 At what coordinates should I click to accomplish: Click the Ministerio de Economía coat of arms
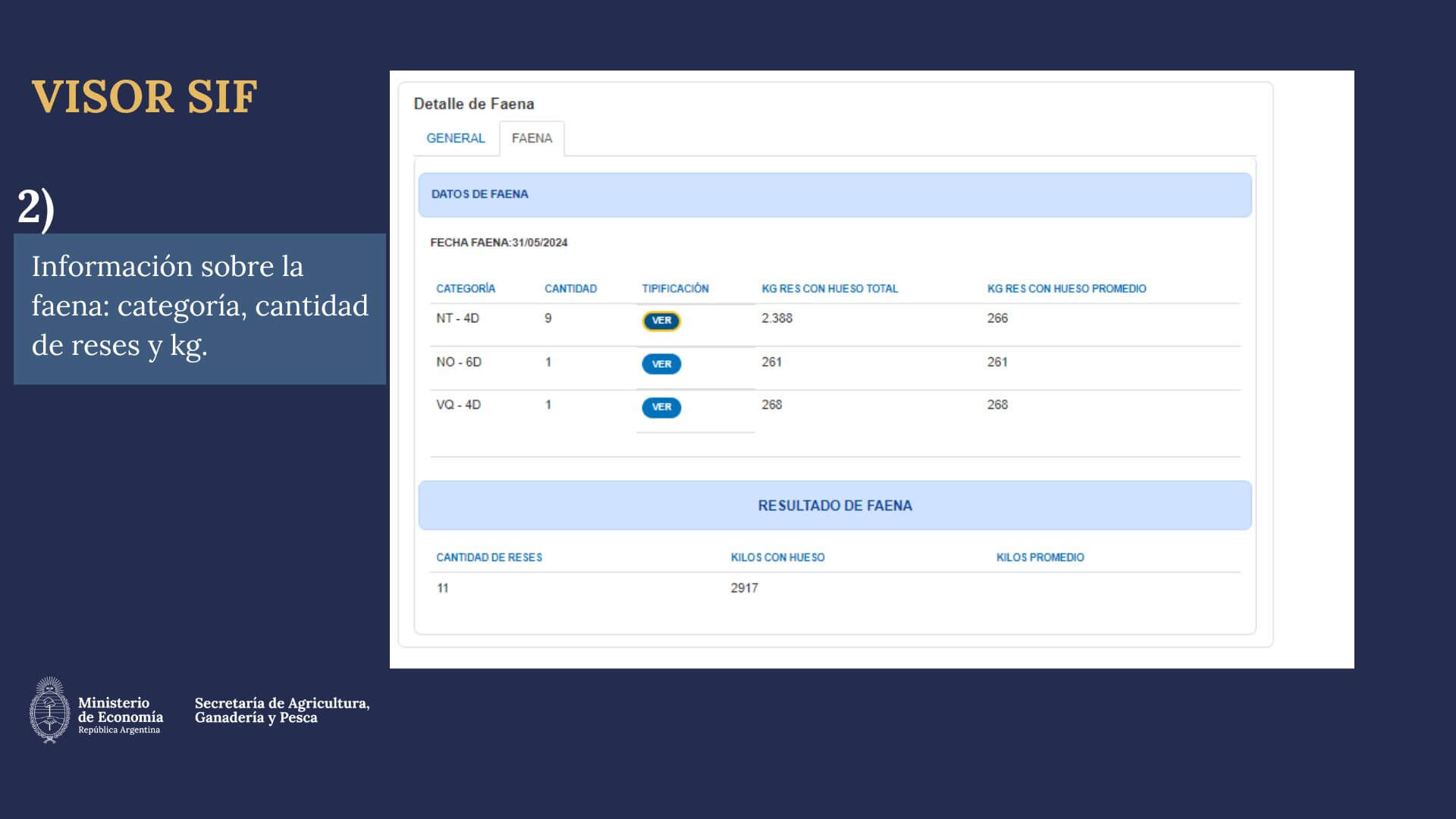[49, 710]
